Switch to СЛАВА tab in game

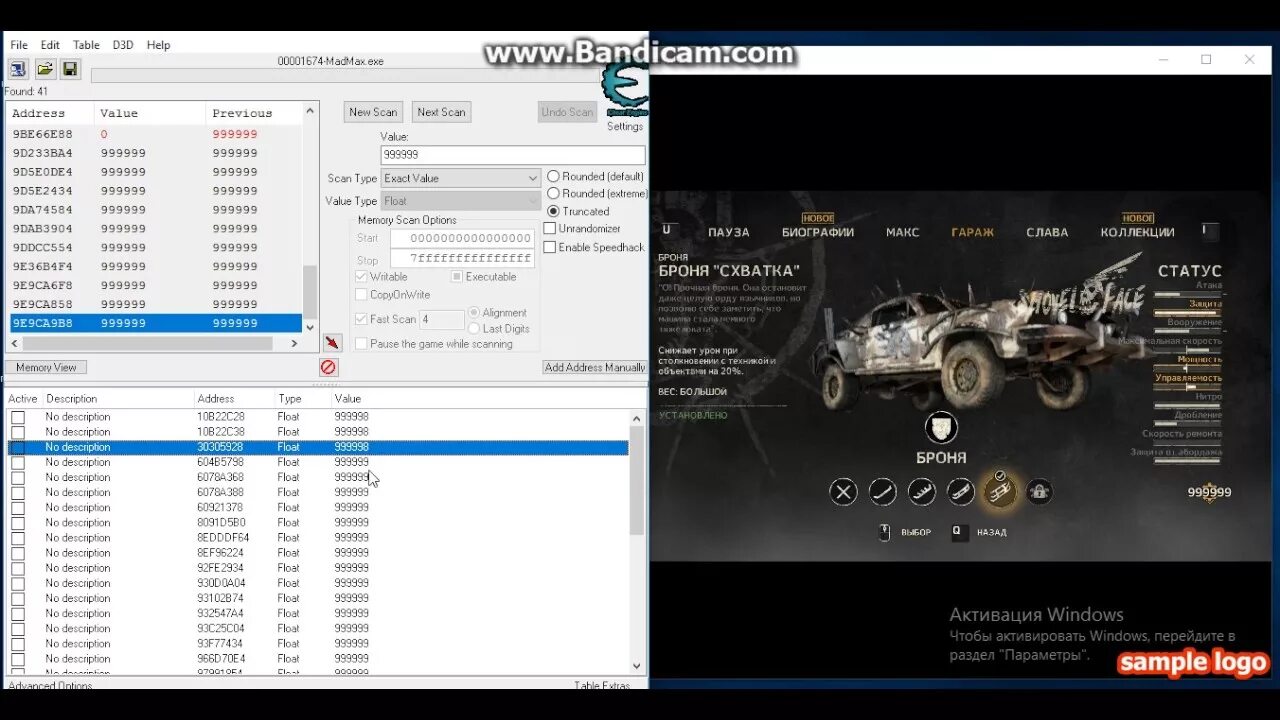click(x=1047, y=232)
